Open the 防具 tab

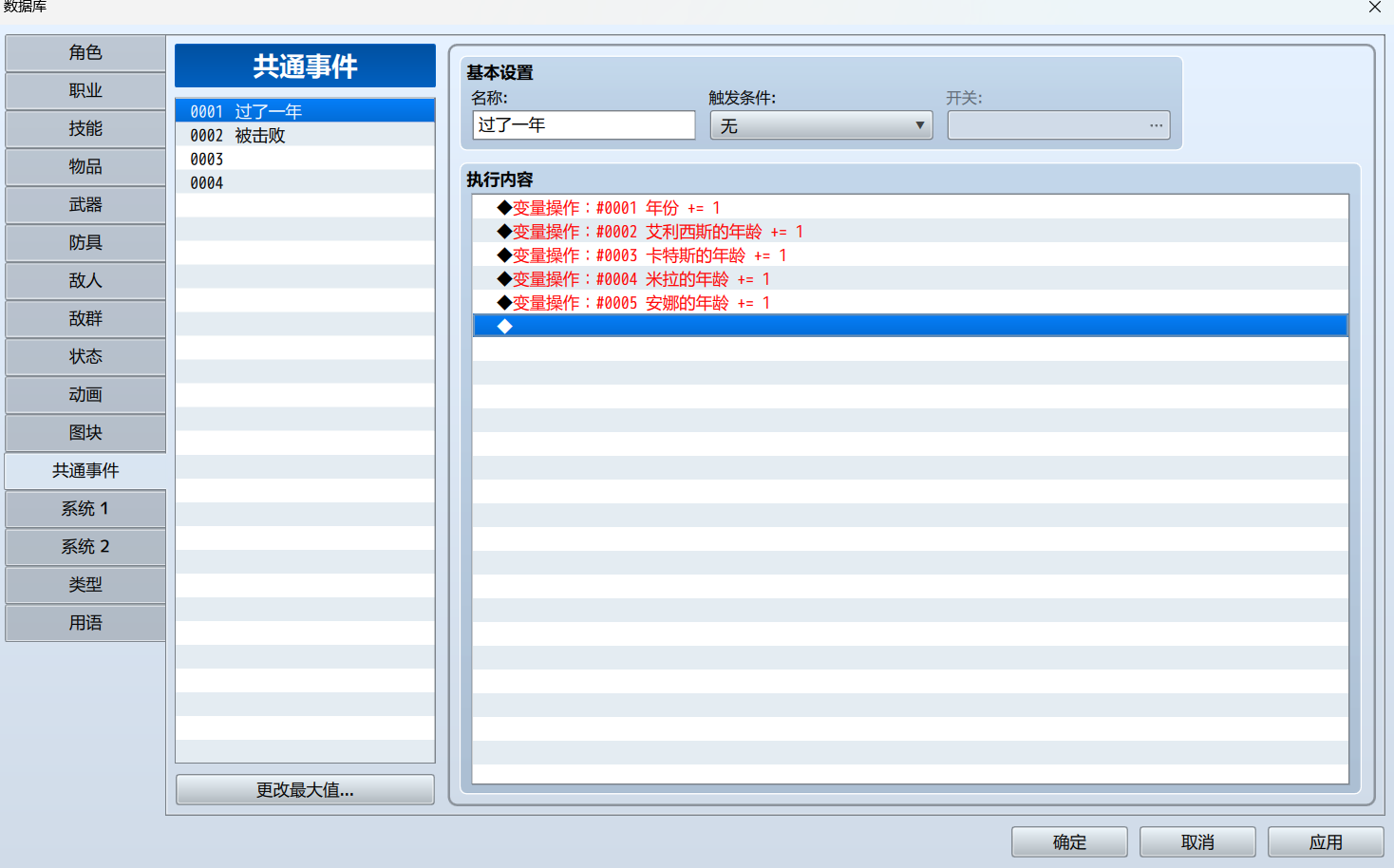point(85,243)
